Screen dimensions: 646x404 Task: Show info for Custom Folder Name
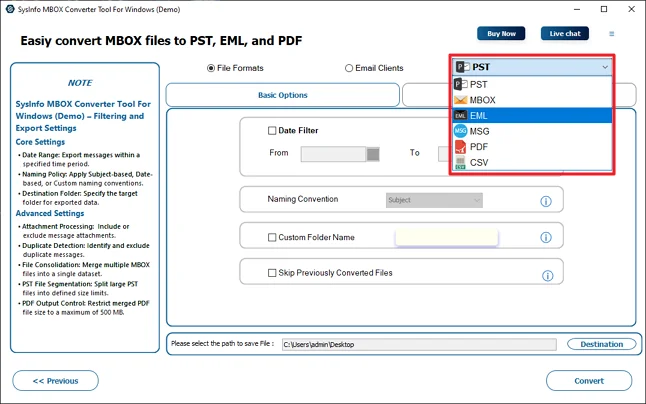(546, 237)
